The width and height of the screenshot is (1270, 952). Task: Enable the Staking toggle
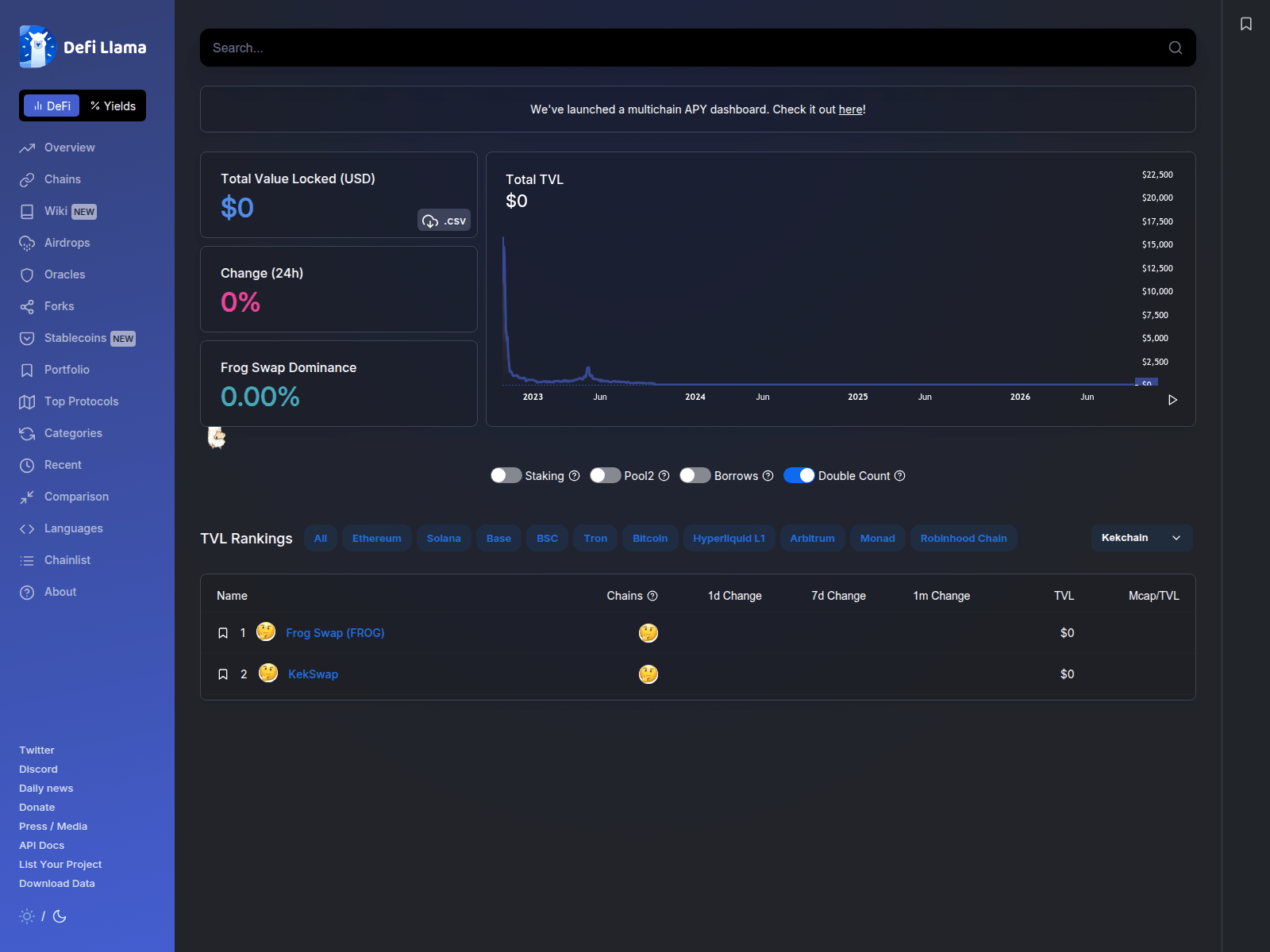(x=506, y=475)
